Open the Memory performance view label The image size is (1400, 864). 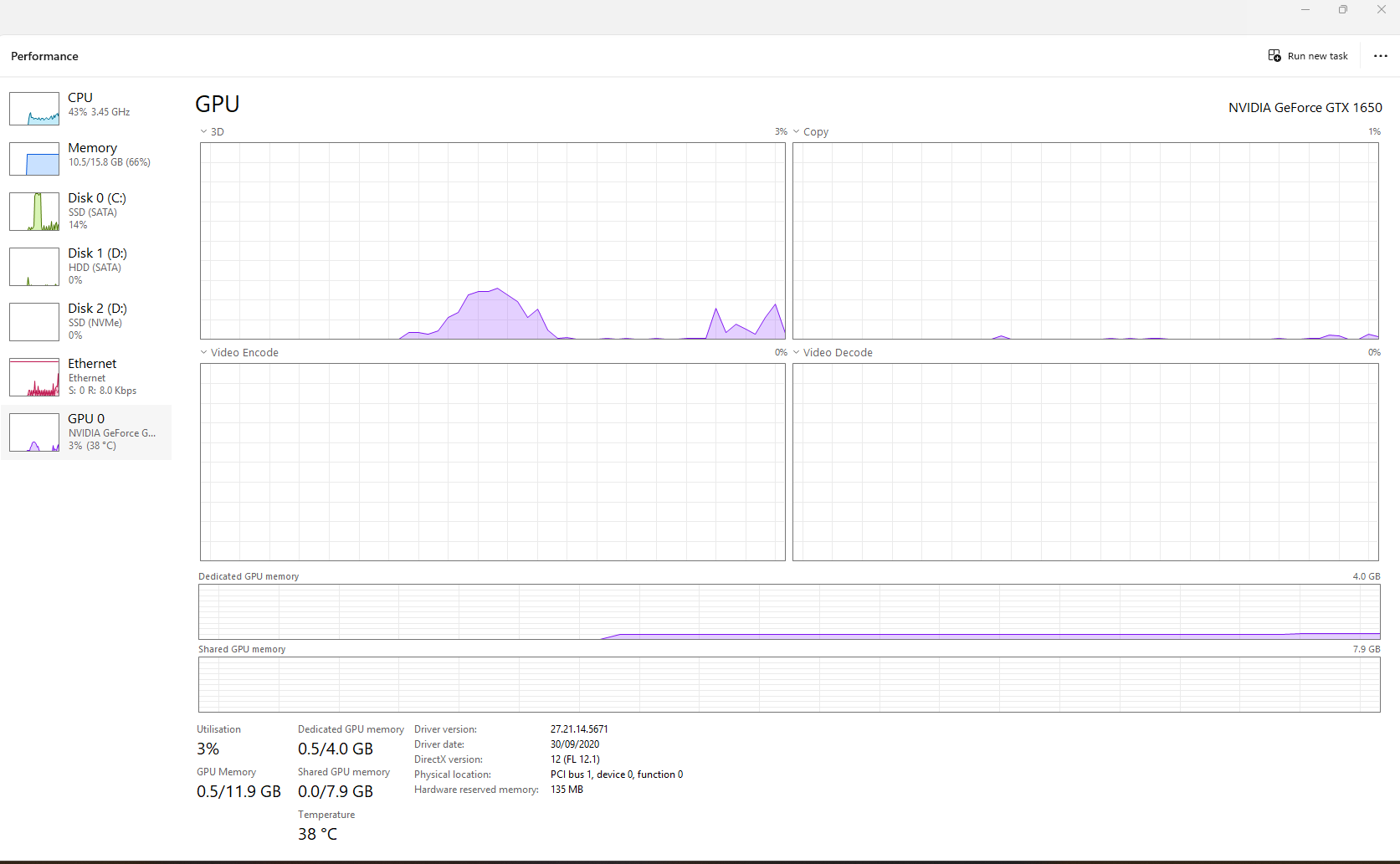click(x=92, y=148)
